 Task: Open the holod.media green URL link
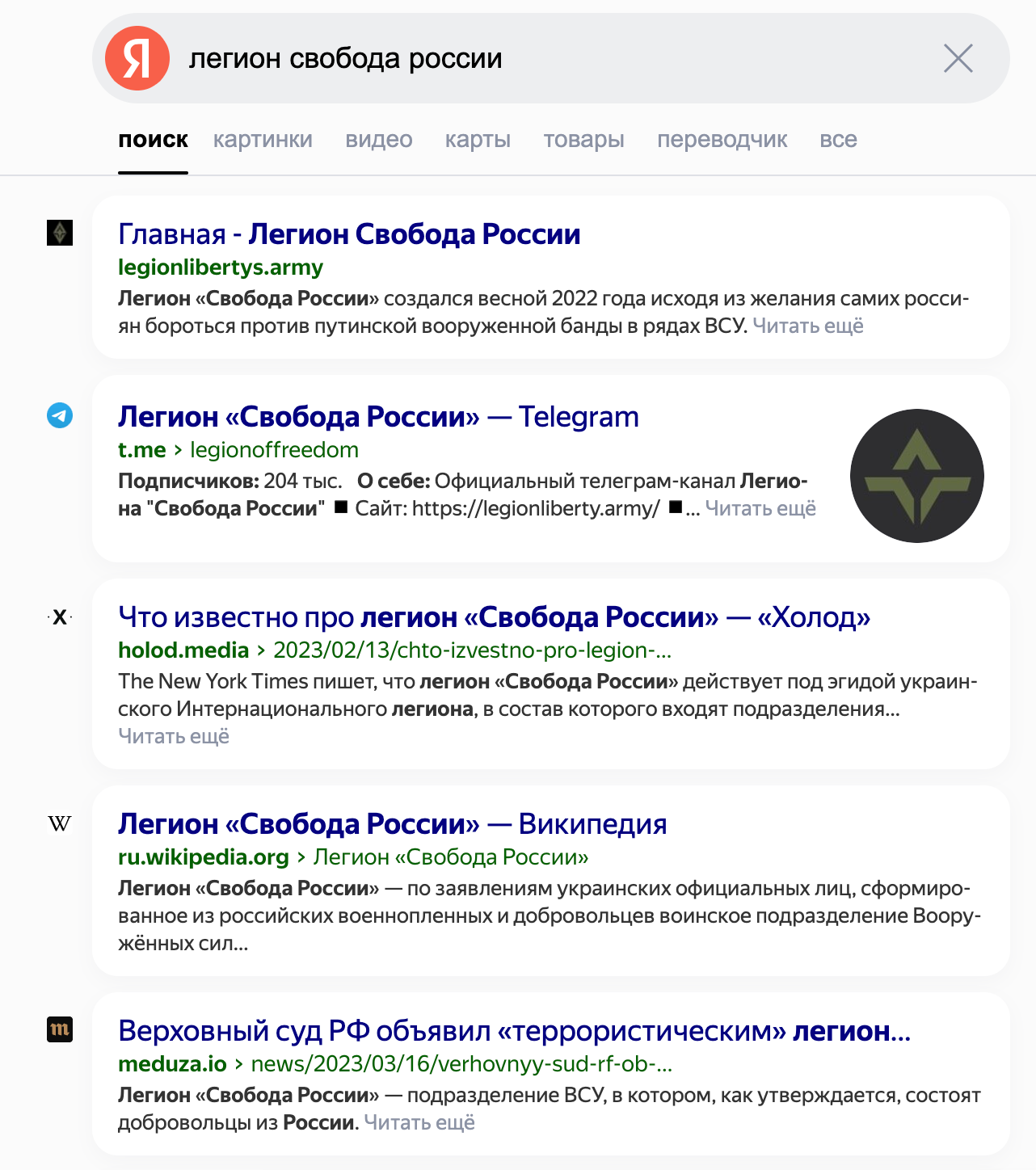coord(183,650)
